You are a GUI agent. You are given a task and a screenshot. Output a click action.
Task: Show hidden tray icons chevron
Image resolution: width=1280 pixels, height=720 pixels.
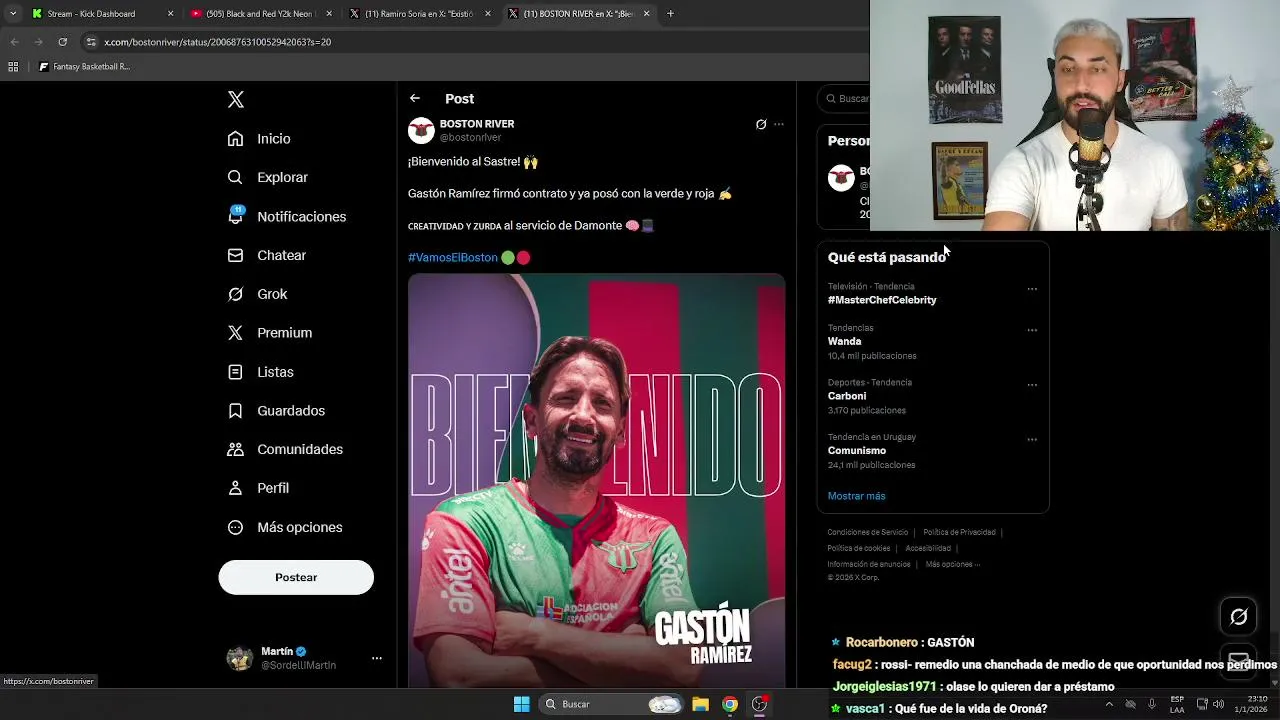[1108, 704]
